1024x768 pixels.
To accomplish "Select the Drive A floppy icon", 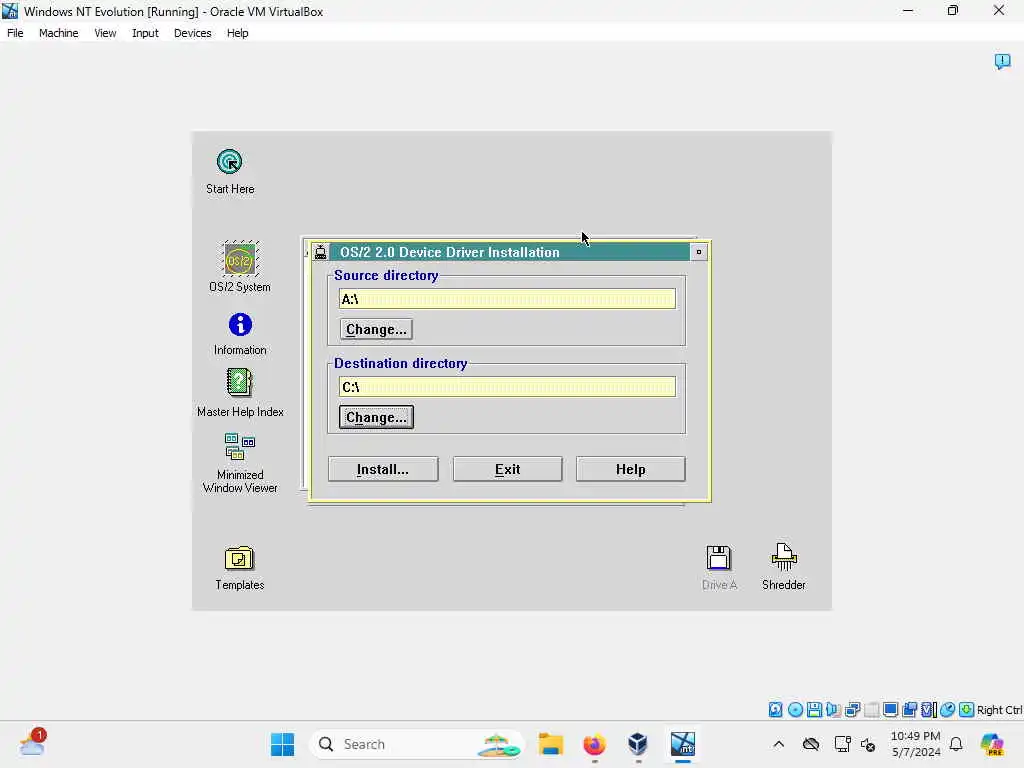I will pos(718,558).
